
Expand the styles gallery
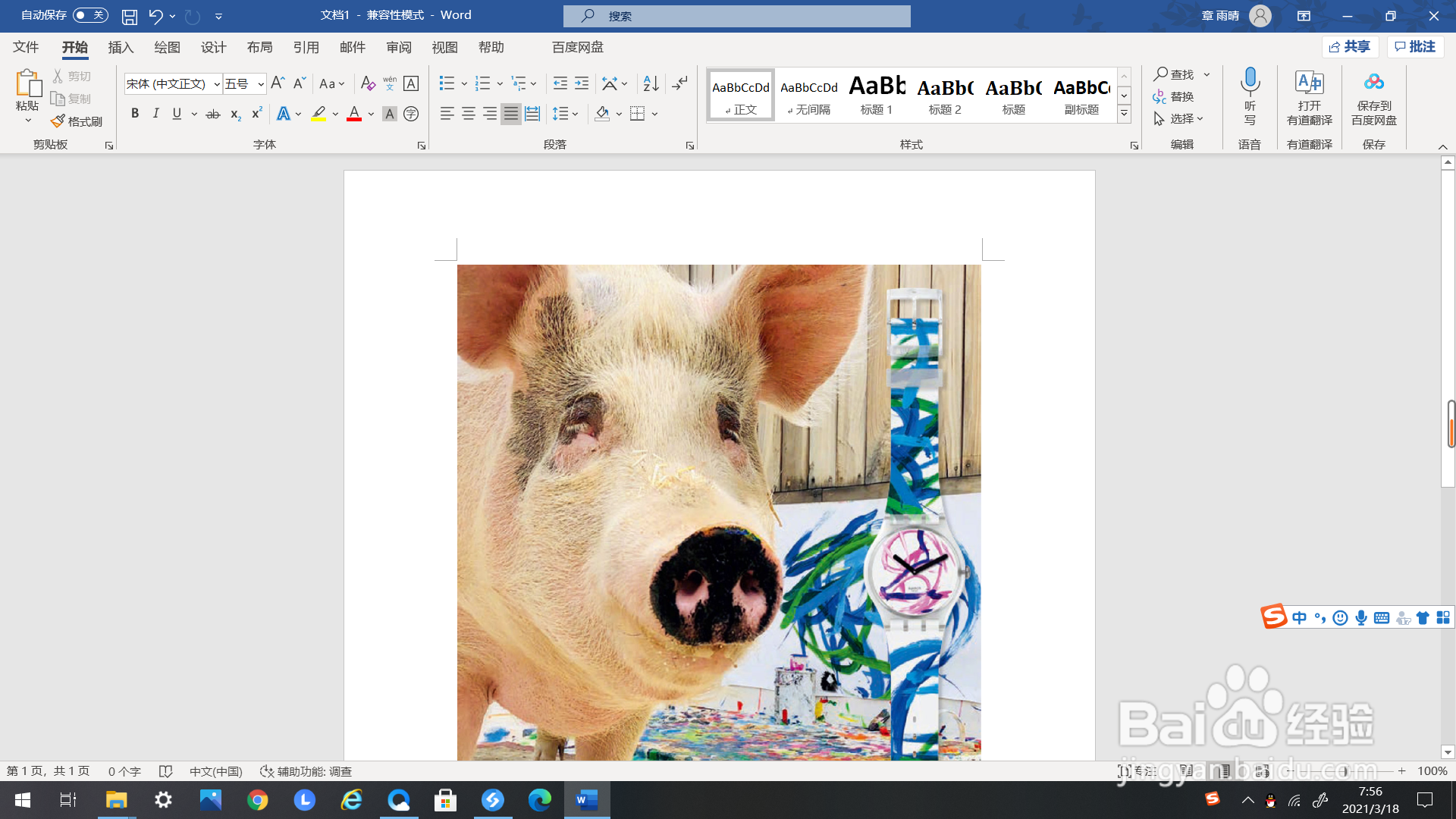click(x=1124, y=114)
